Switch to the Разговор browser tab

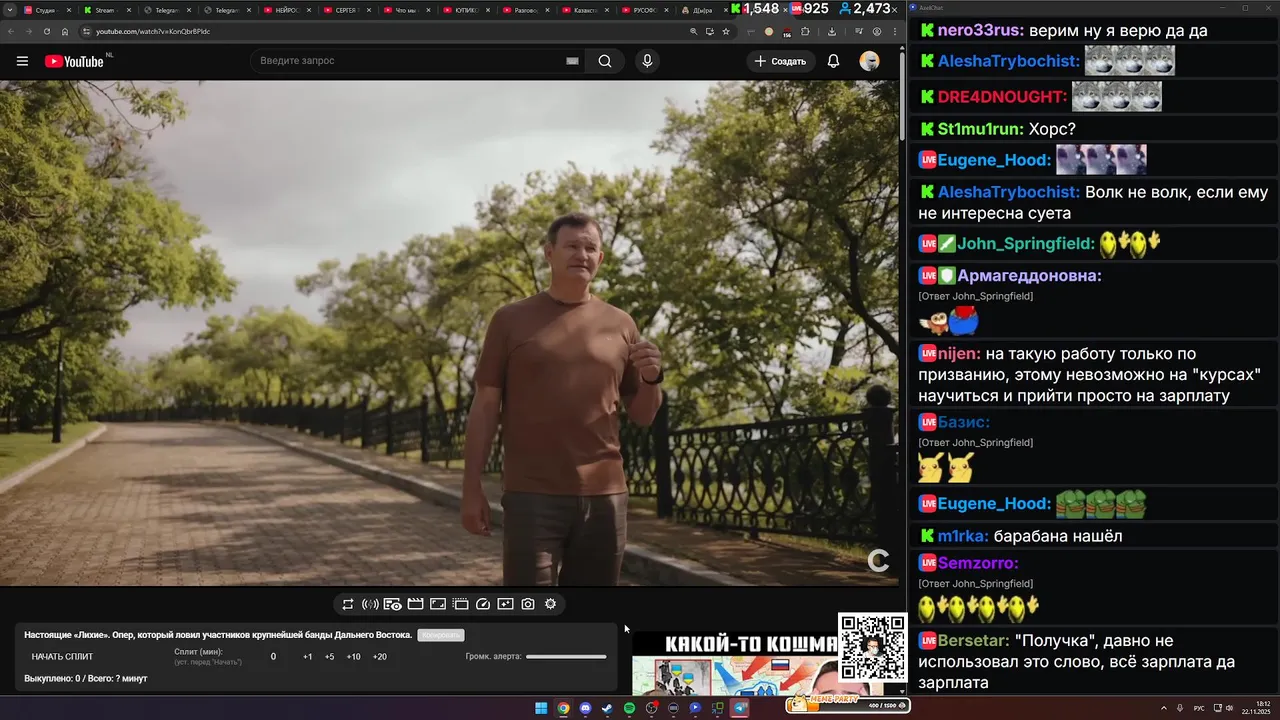point(525,10)
